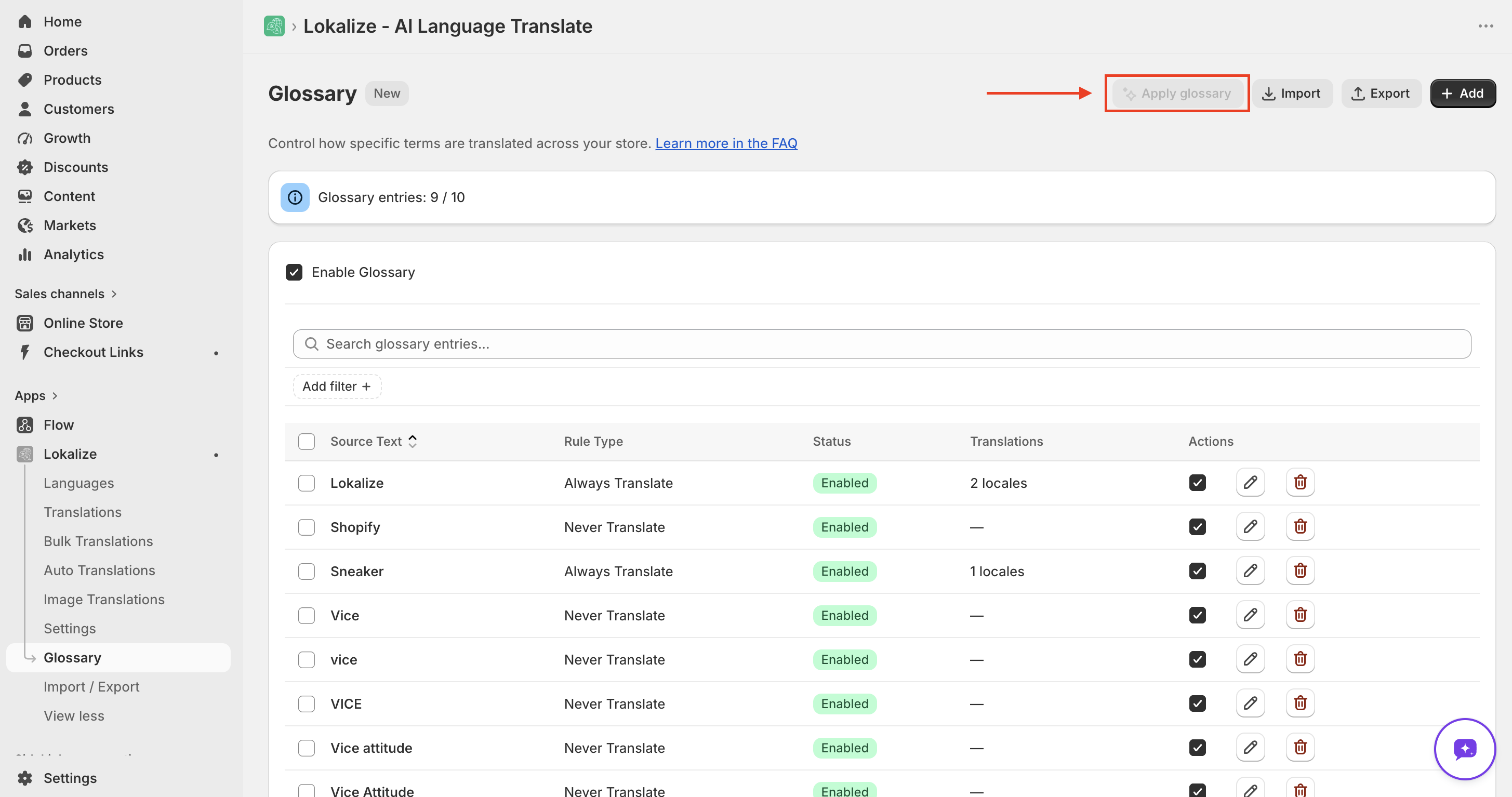Viewport: 1512px width, 797px height.
Task: Select the Sneaker row checkbox
Action: tap(307, 571)
